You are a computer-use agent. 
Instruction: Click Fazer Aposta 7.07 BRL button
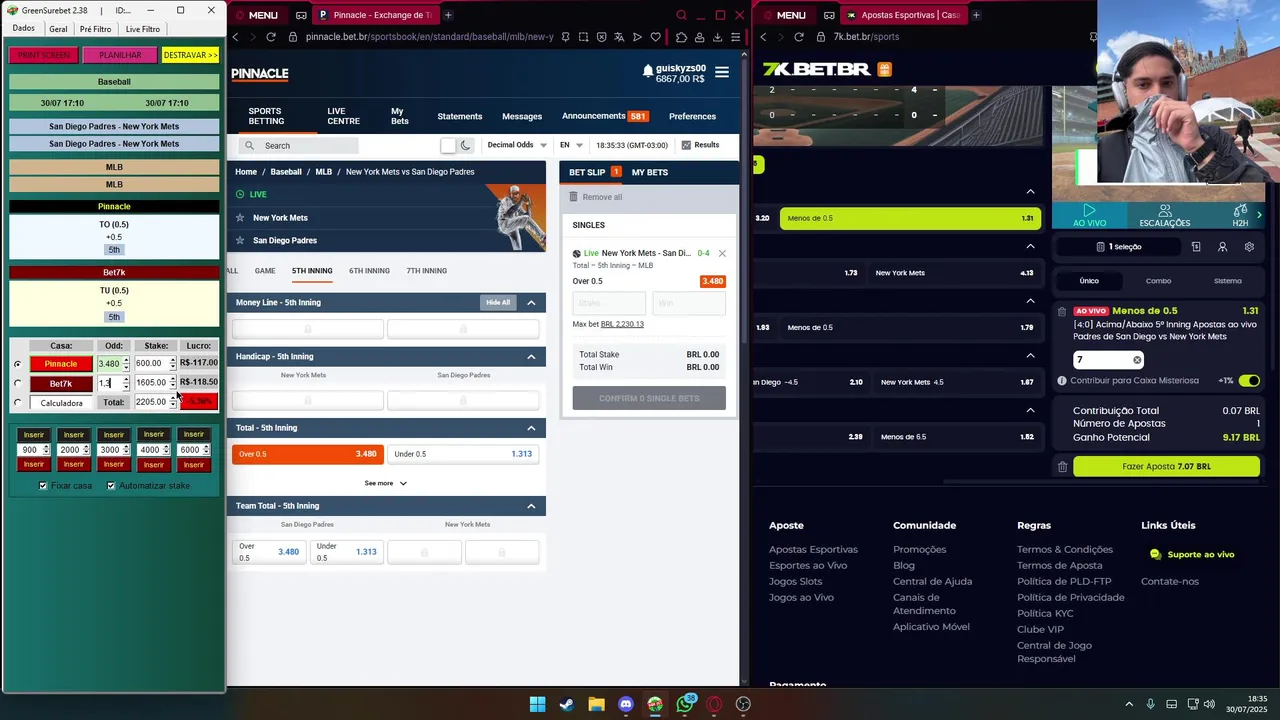1166,466
